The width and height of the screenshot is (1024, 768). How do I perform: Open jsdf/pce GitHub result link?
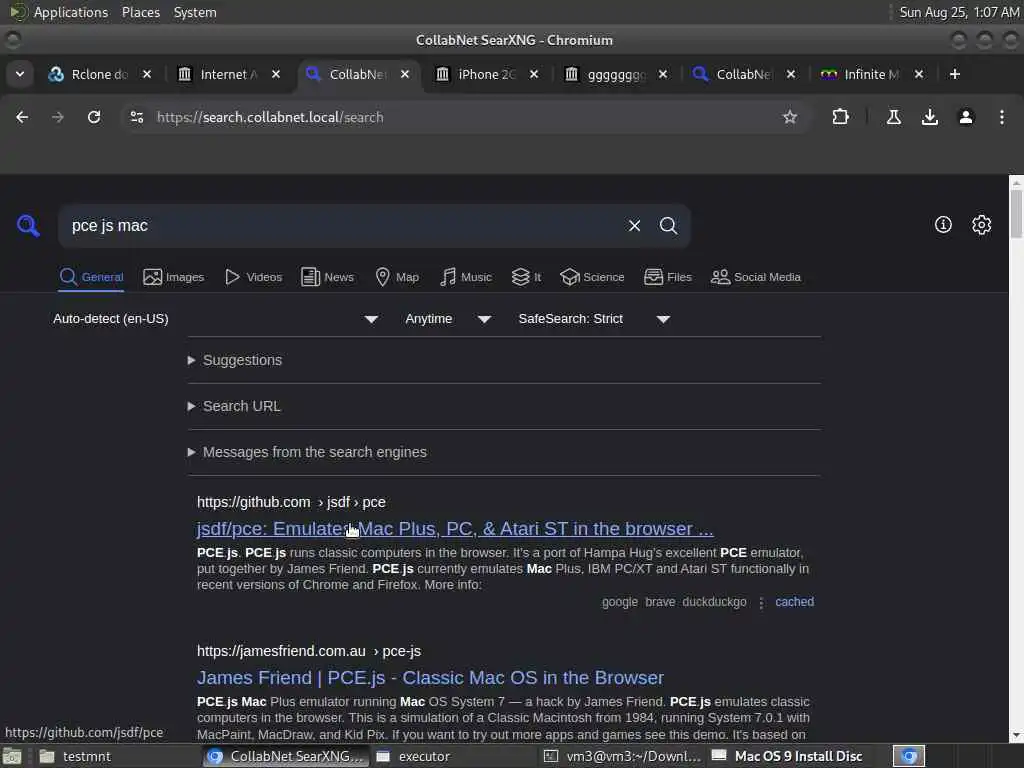455,528
